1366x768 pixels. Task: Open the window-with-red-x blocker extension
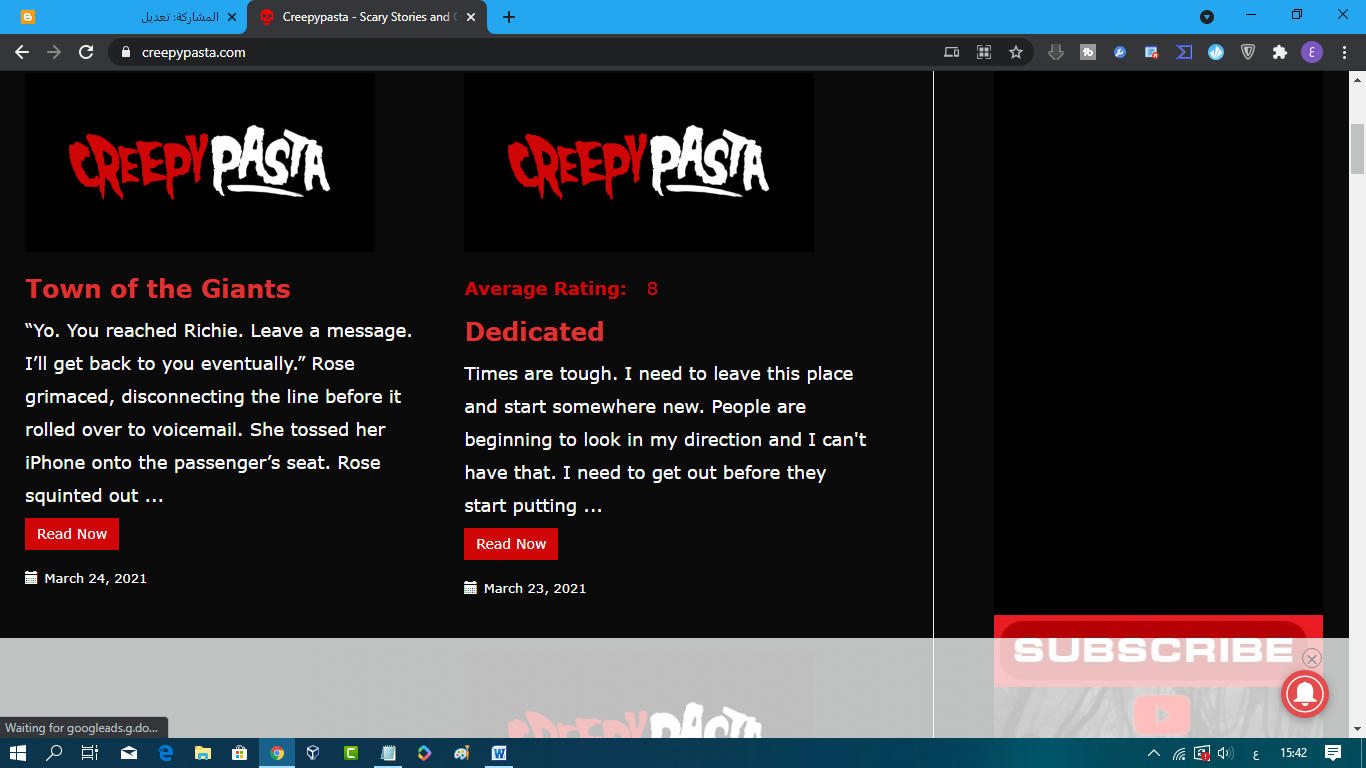[x=1152, y=52]
